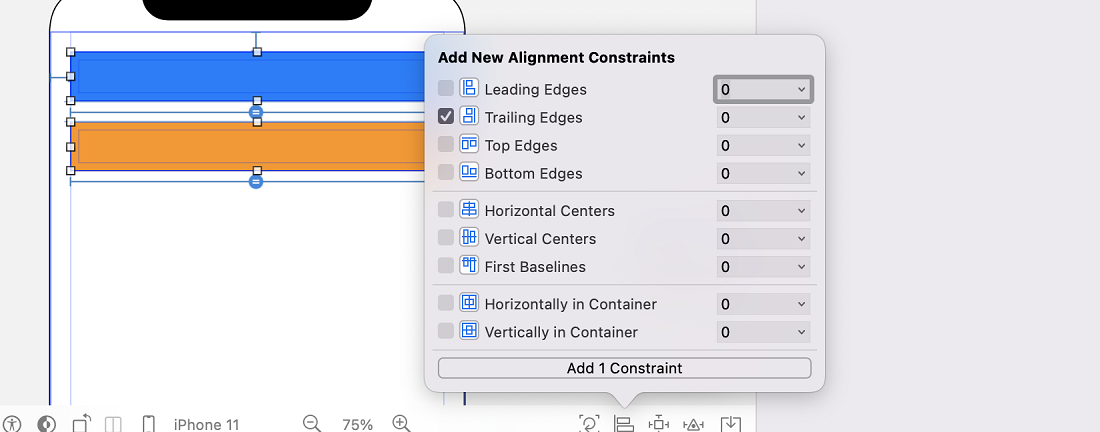Click the Add 1 Constraint button
Image resolution: width=1100 pixels, height=432 pixels.
tap(624, 368)
